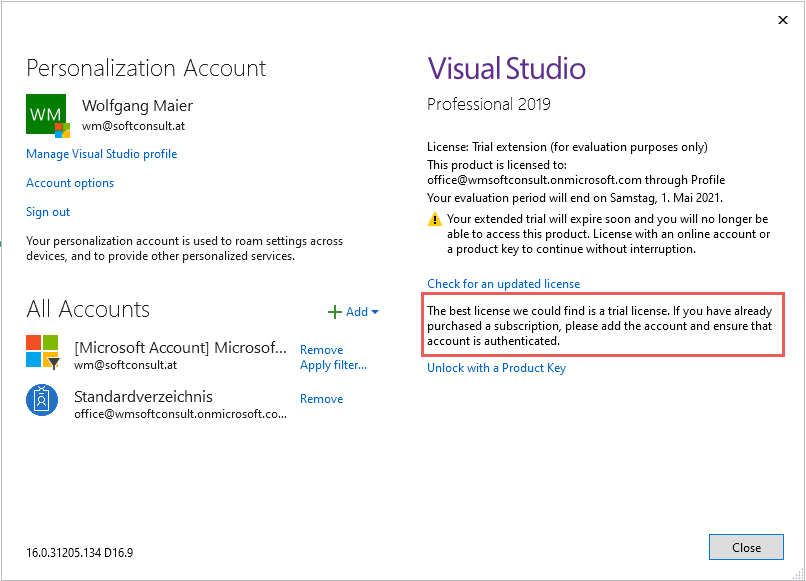Sign out of the personalization account

coord(47,211)
